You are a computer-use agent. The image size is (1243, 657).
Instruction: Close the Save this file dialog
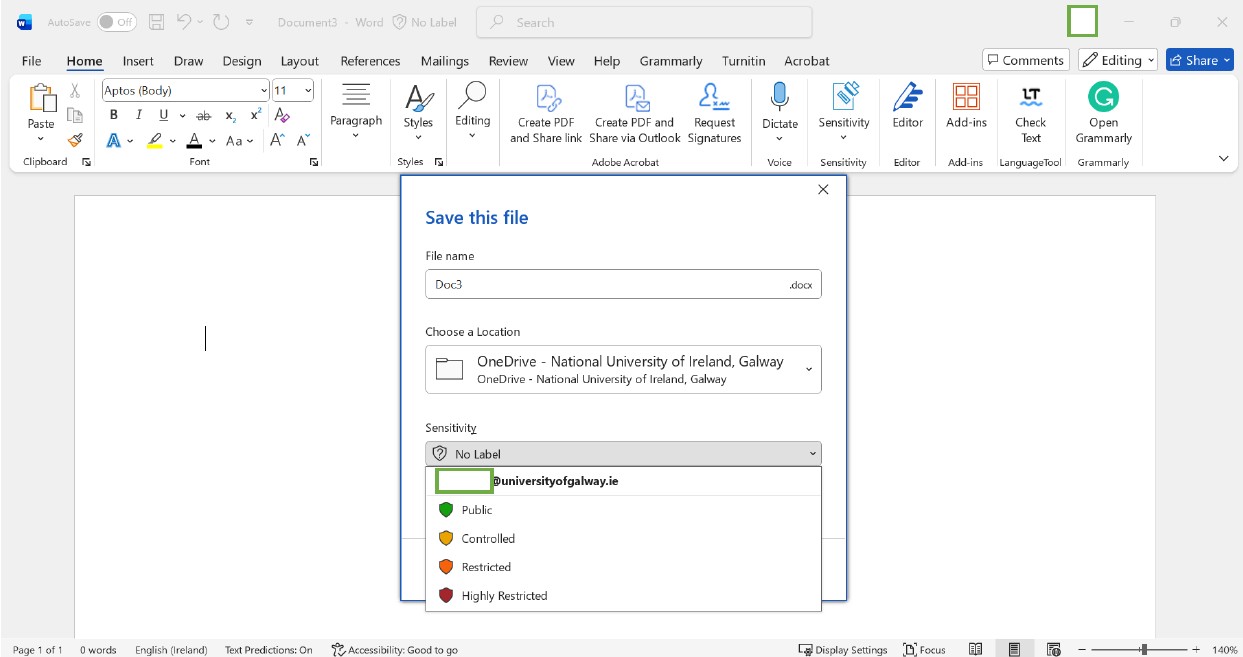[823, 190]
